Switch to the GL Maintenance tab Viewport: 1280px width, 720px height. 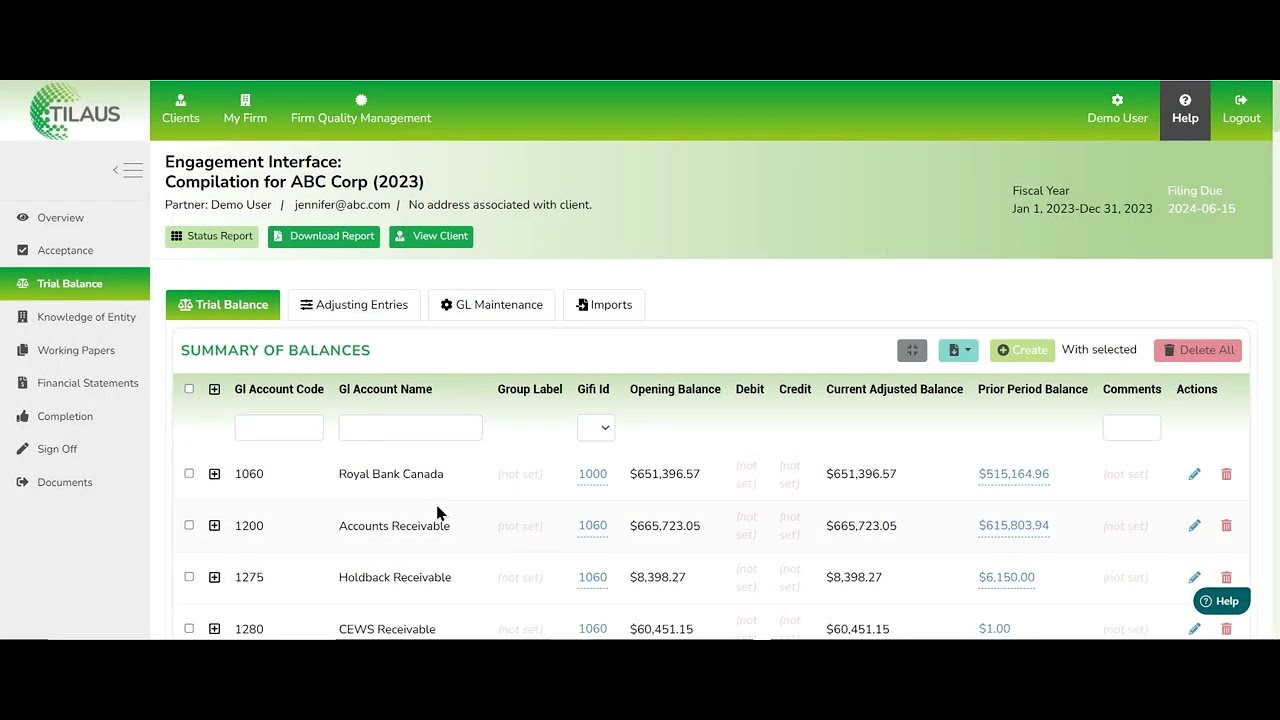[491, 305]
